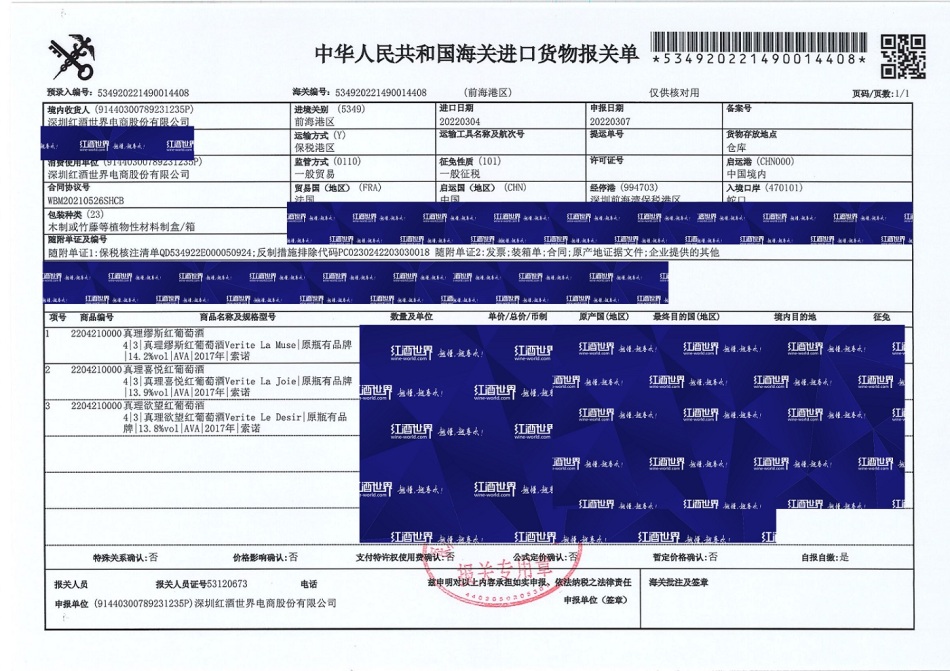Click the 单价/总价/币制 column header
Image resolution: width=950 pixels, height=671 pixels.
(517, 317)
